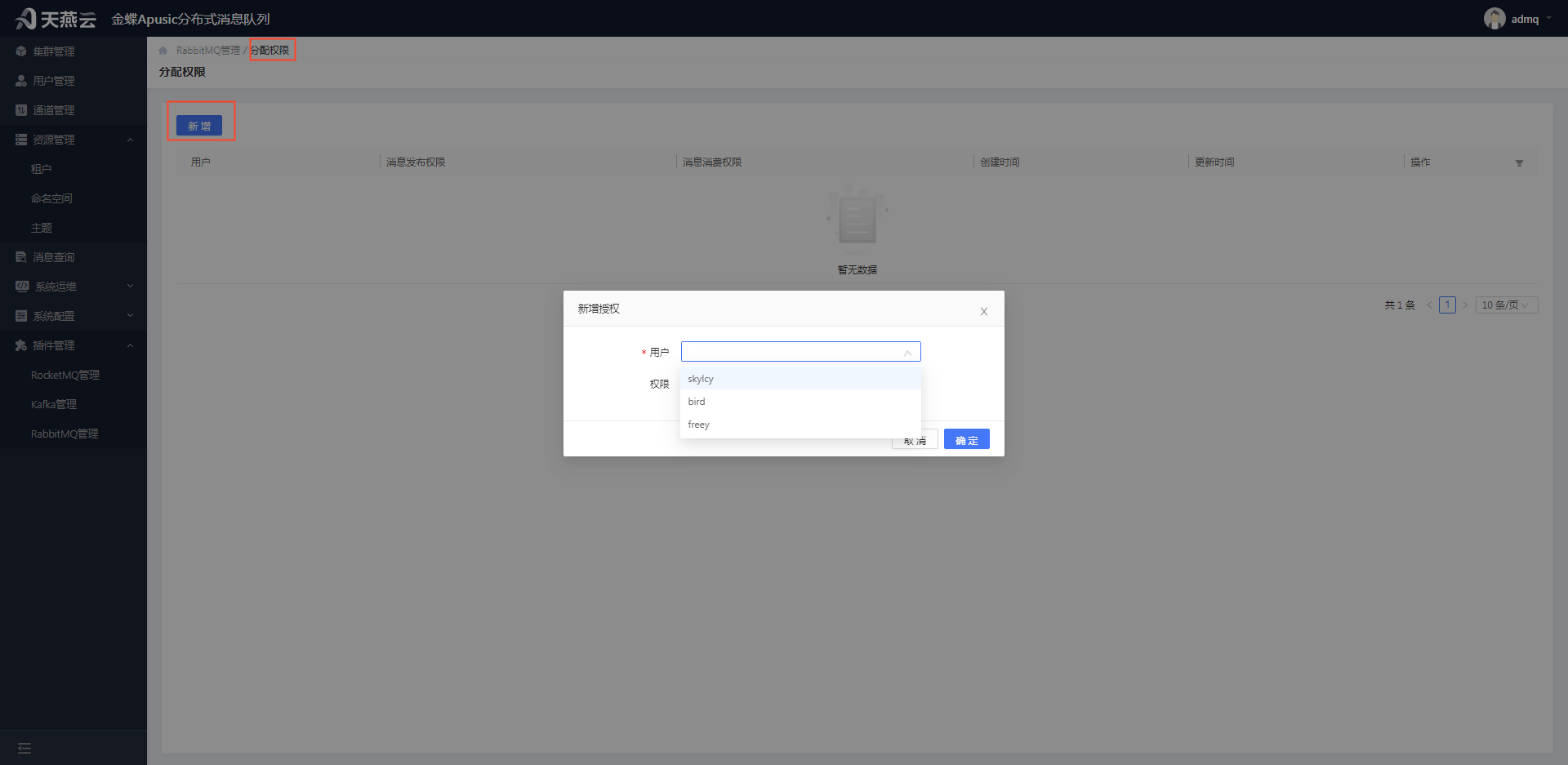Click the 用户管理 person icon

21,81
